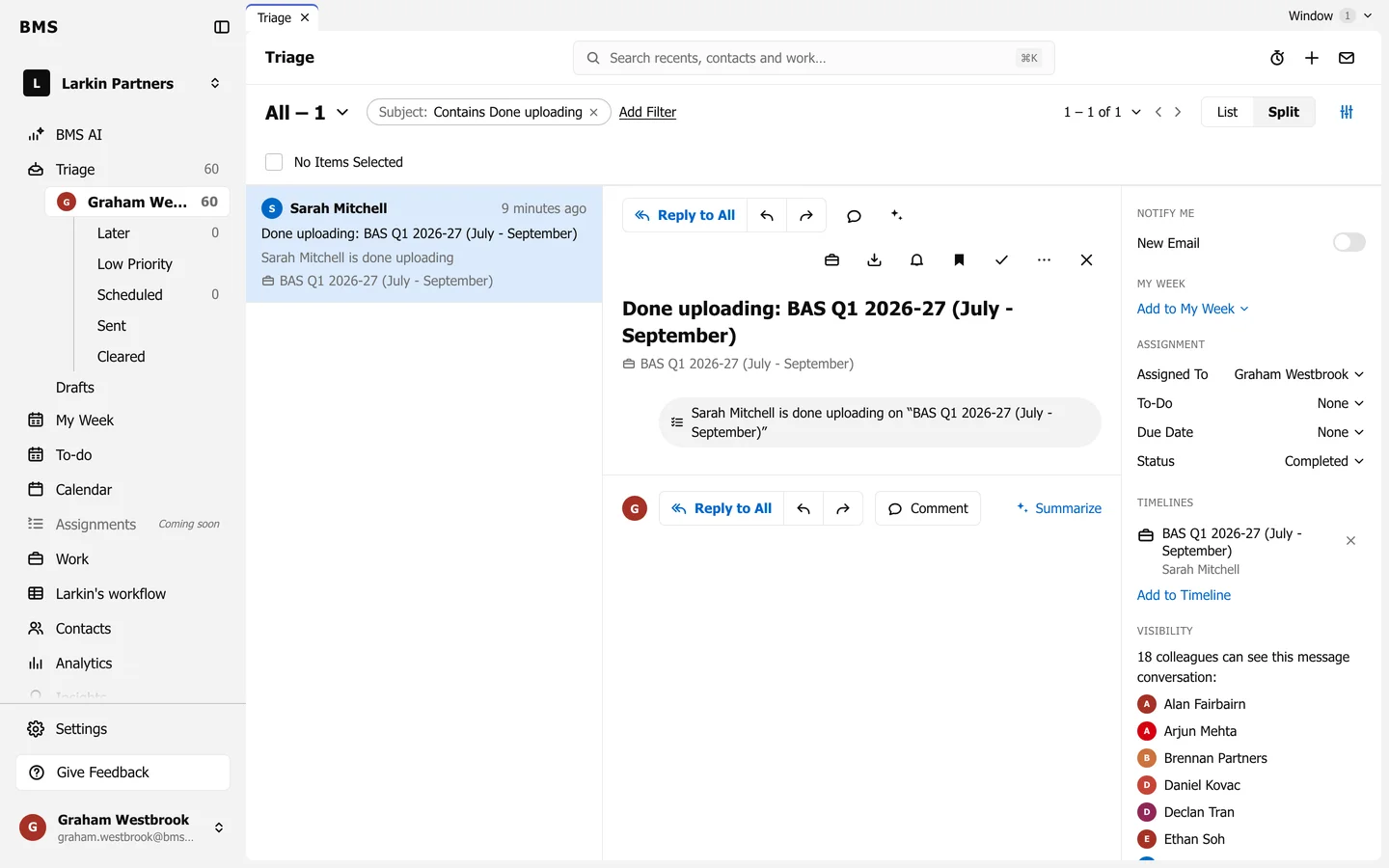Focus the search recents, contacts and work field
1389x868 pixels.
pos(813,58)
